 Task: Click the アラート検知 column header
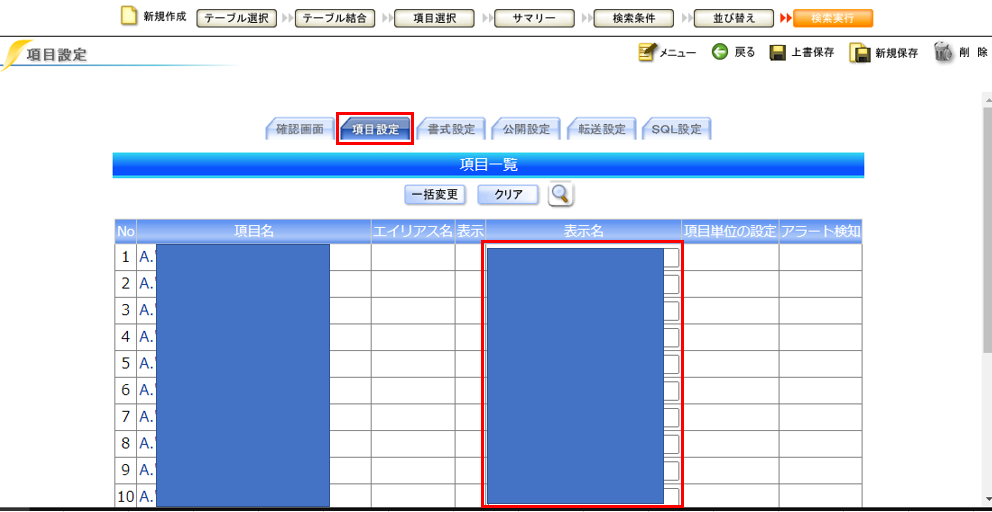(821, 232)
